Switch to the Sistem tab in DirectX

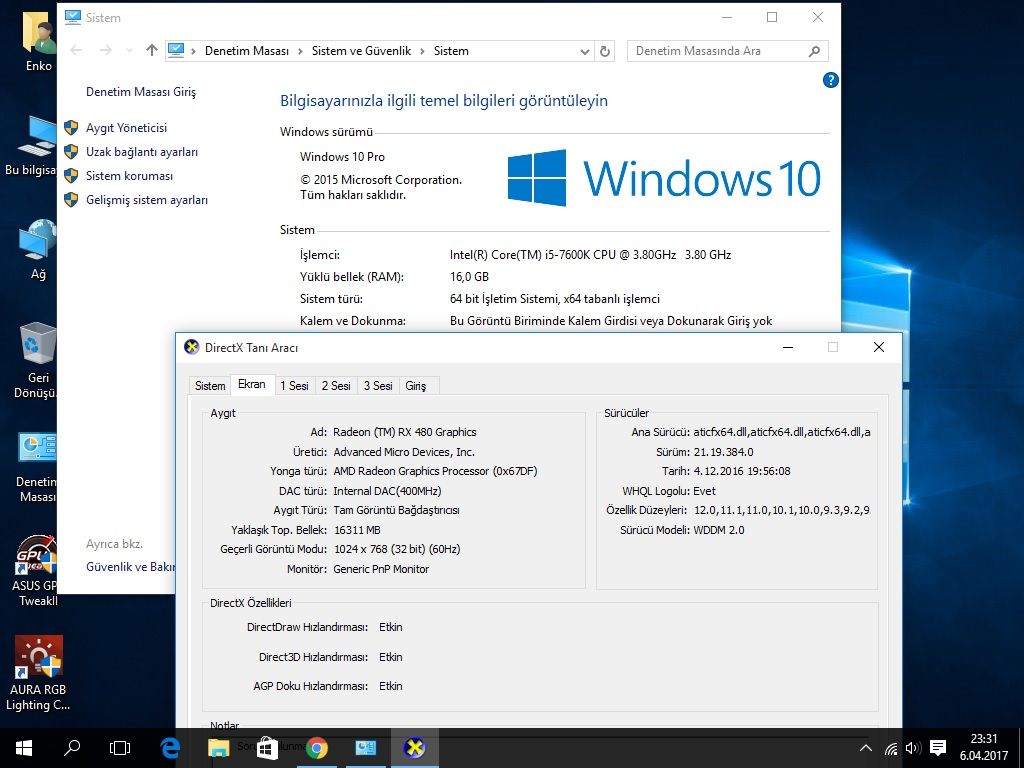[210, 386]
